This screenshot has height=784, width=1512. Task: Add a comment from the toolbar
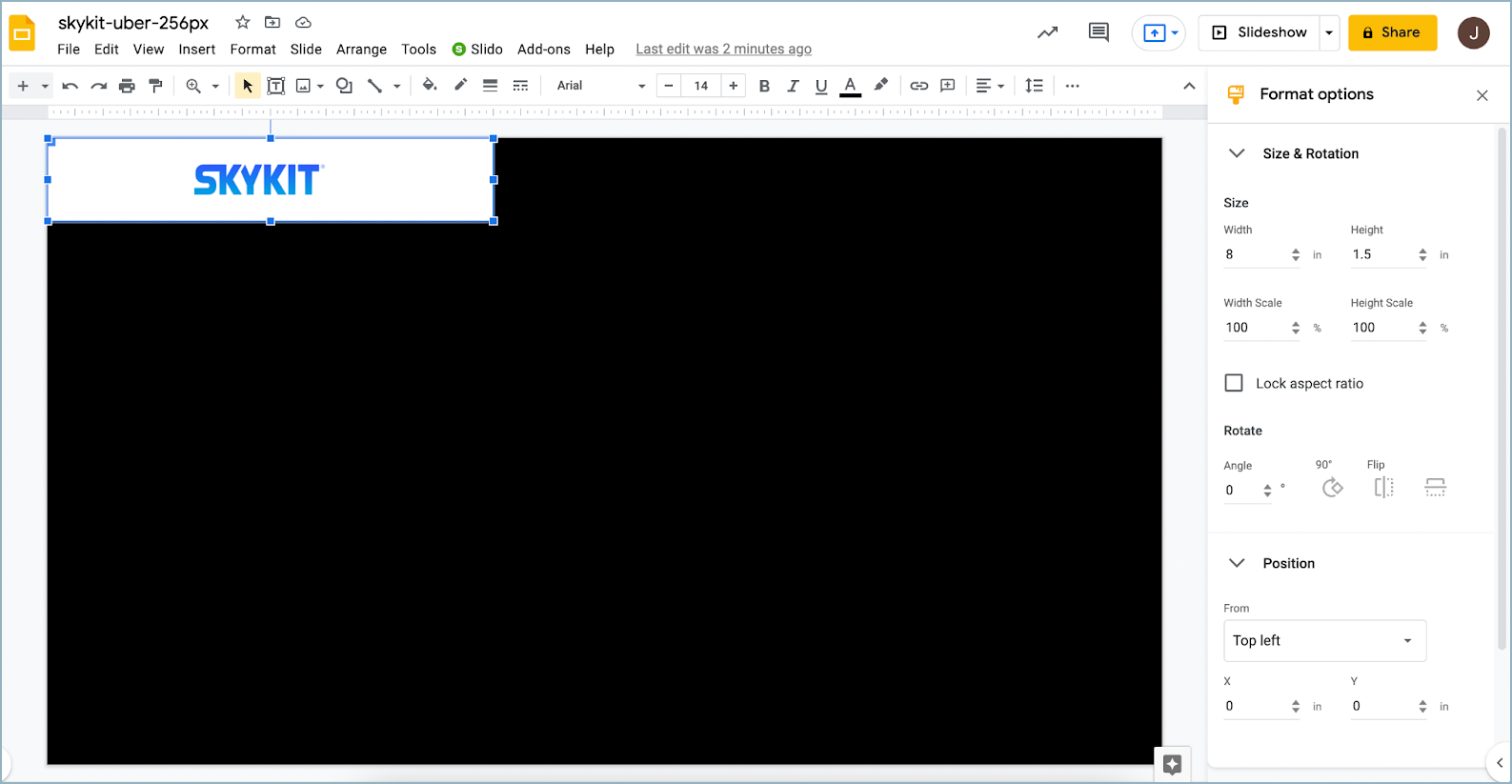coord(948,86)
